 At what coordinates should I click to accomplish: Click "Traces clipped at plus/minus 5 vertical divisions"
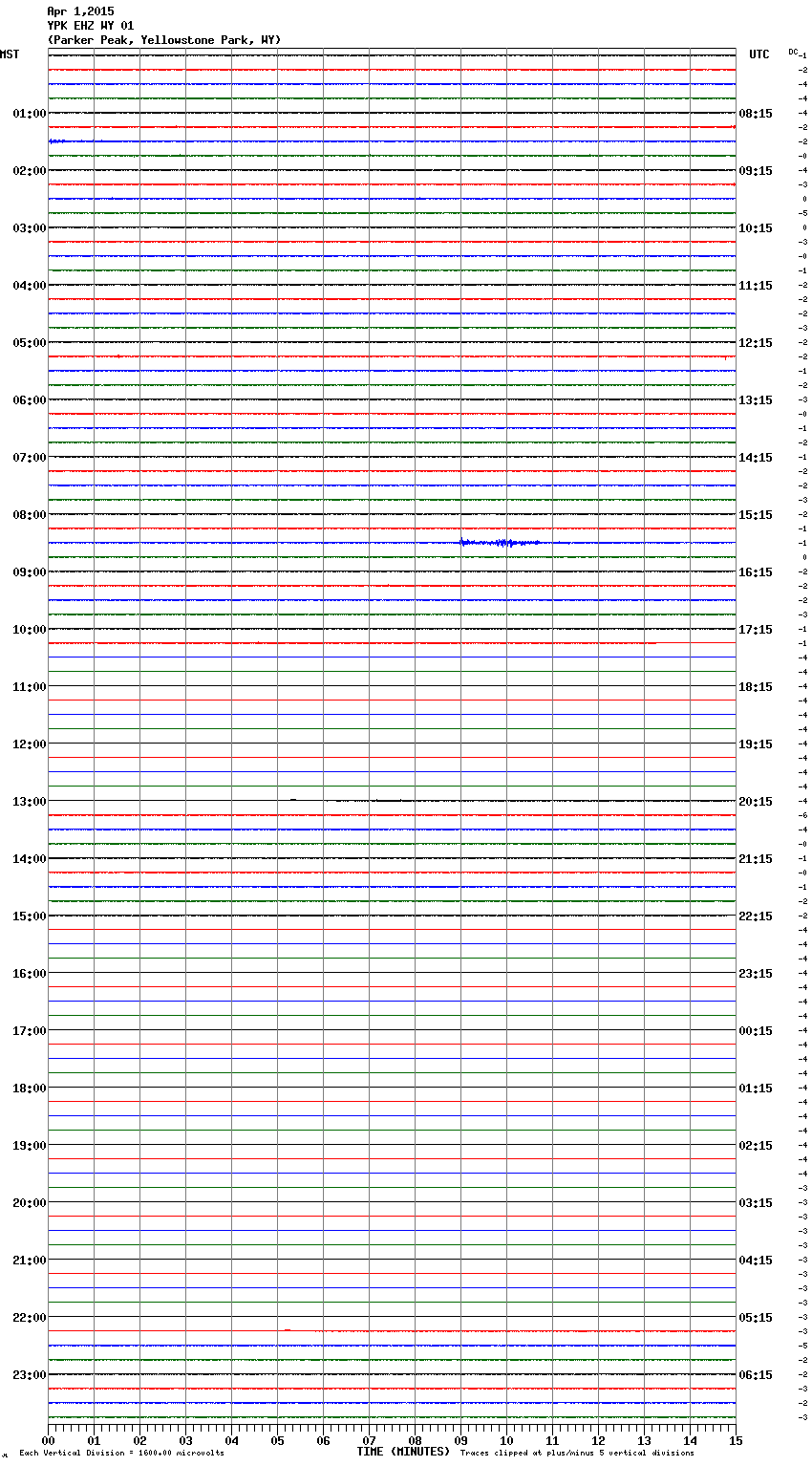point(577,1454)
